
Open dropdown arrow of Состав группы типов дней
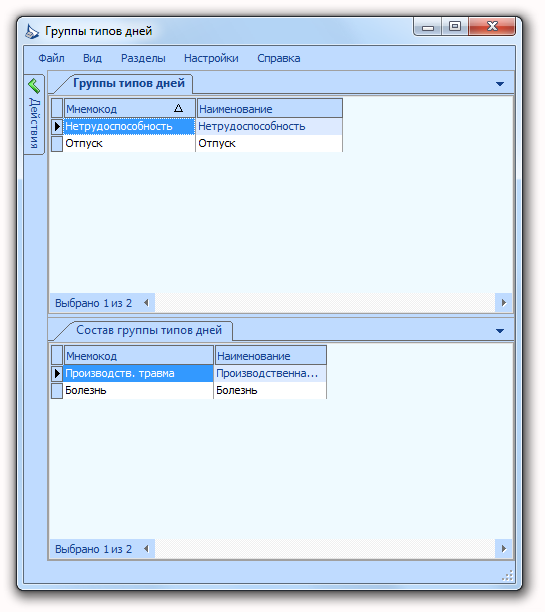(x=500, y=331)
